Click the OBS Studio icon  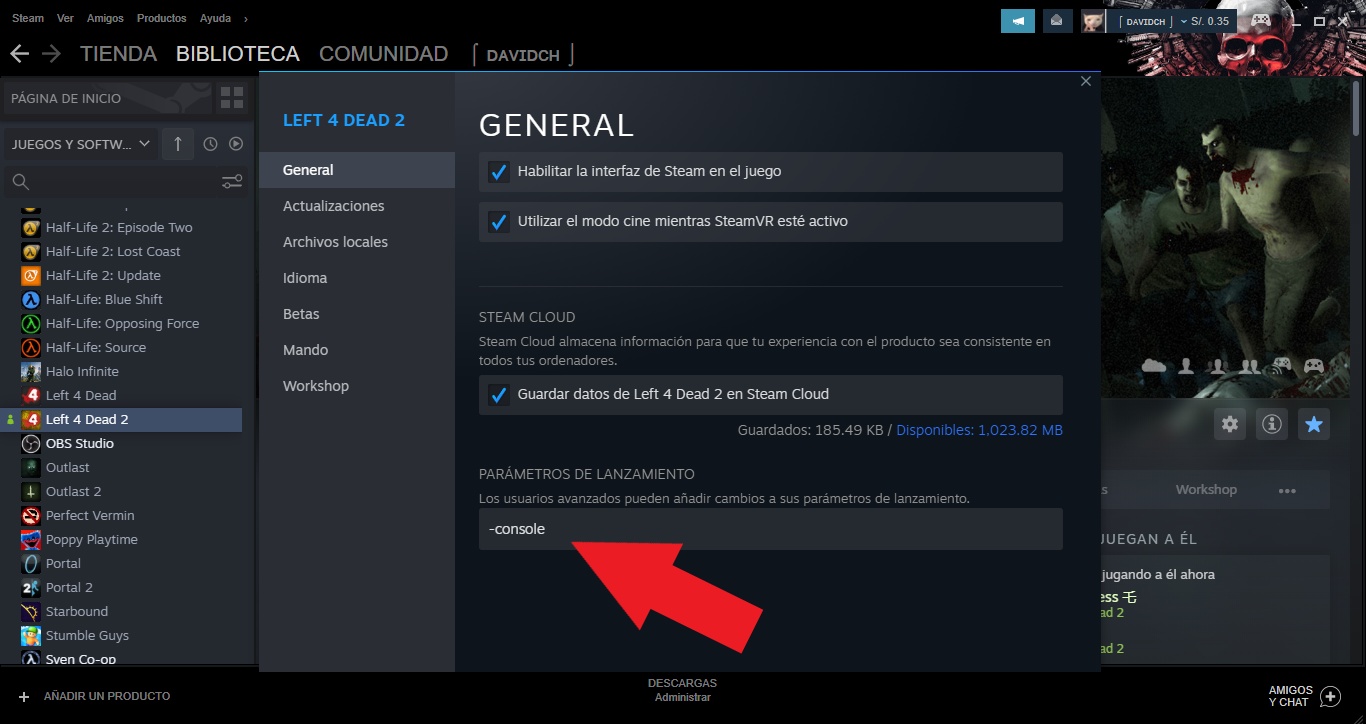30,443
